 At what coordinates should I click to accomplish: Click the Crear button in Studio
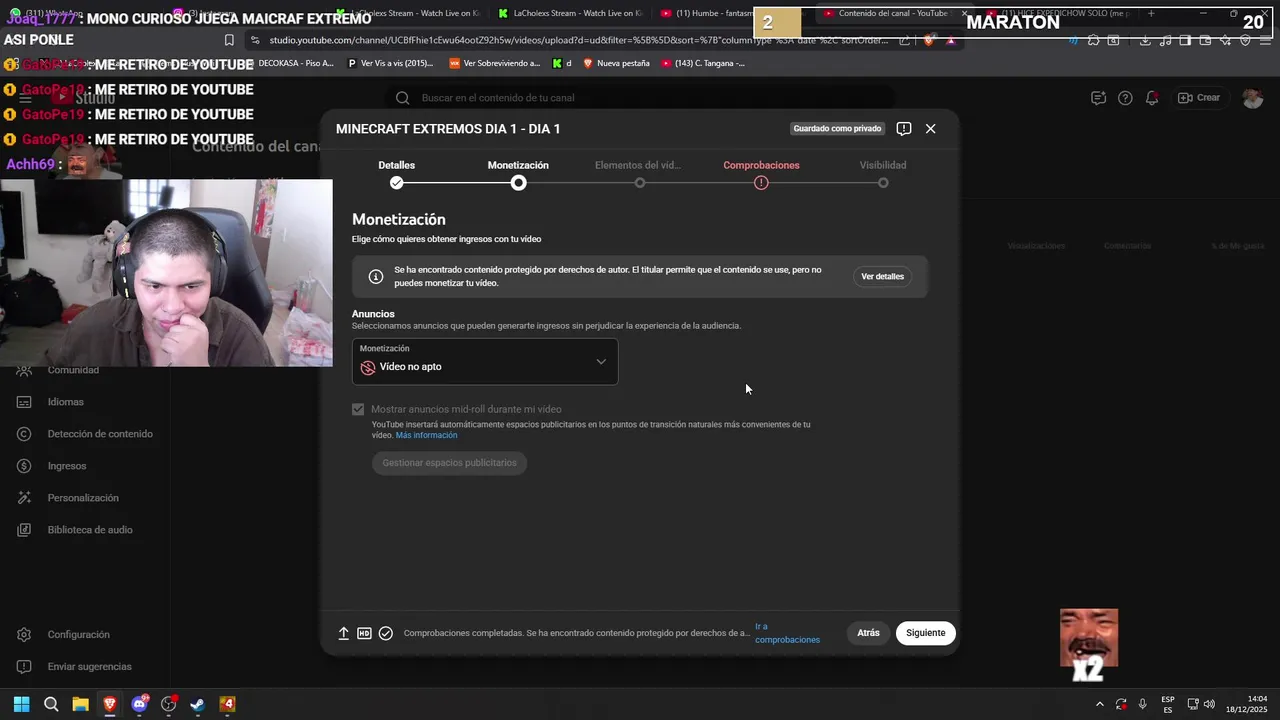[x=1199, y=98]
